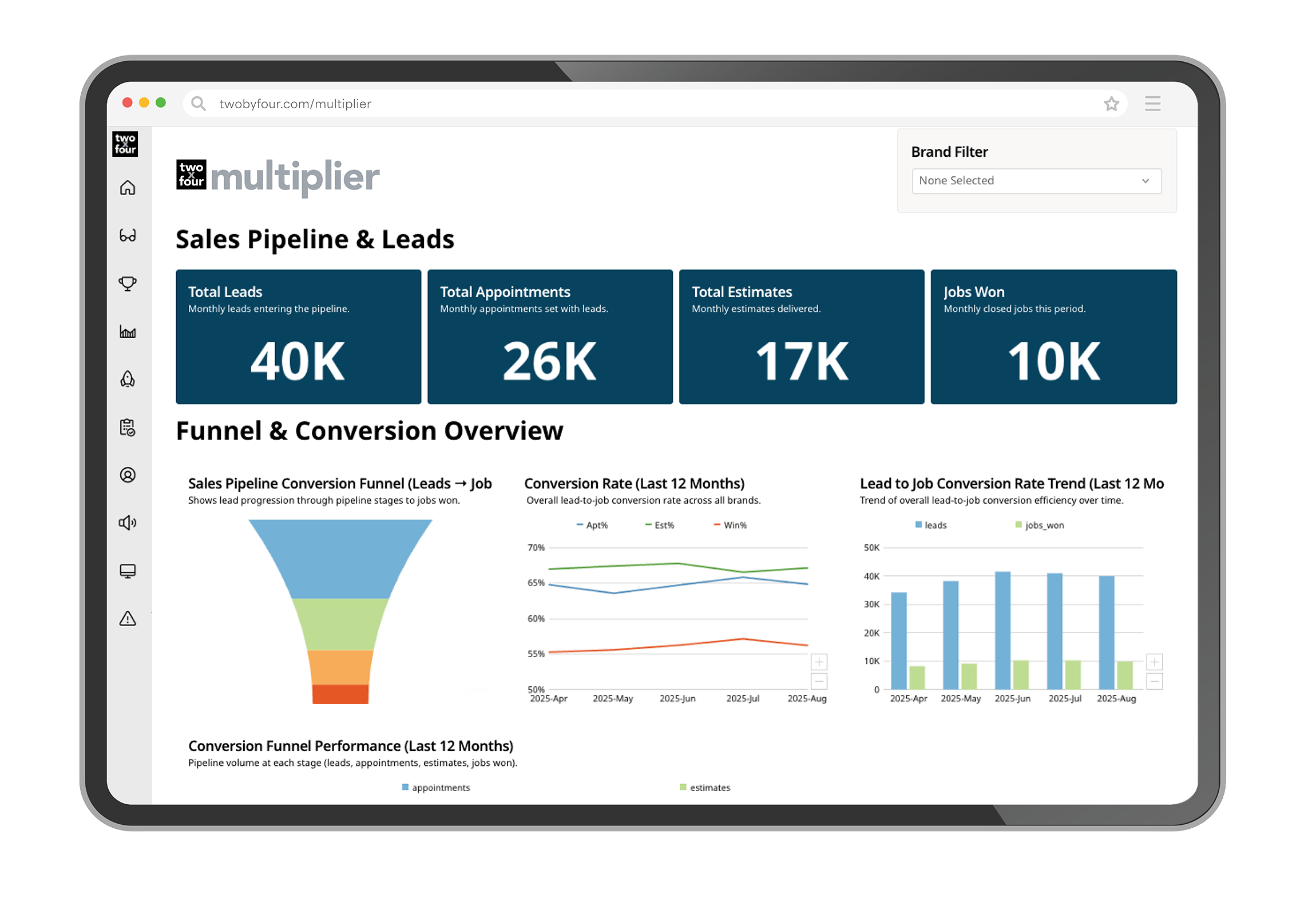Expand the Brand Filter dropdown
Image resolution: width=1316 pixels, height=917 pixels.
click(x=1036, y=181)
